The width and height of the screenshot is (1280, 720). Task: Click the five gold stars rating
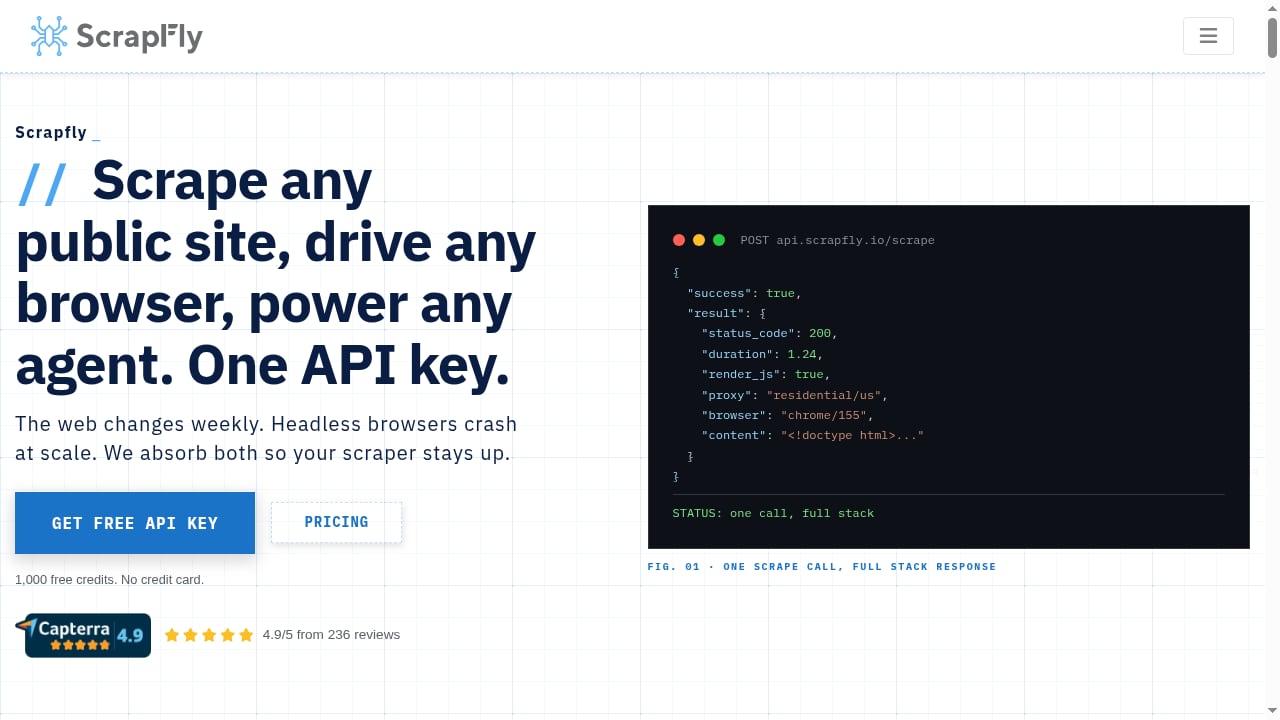click(209, 635)
